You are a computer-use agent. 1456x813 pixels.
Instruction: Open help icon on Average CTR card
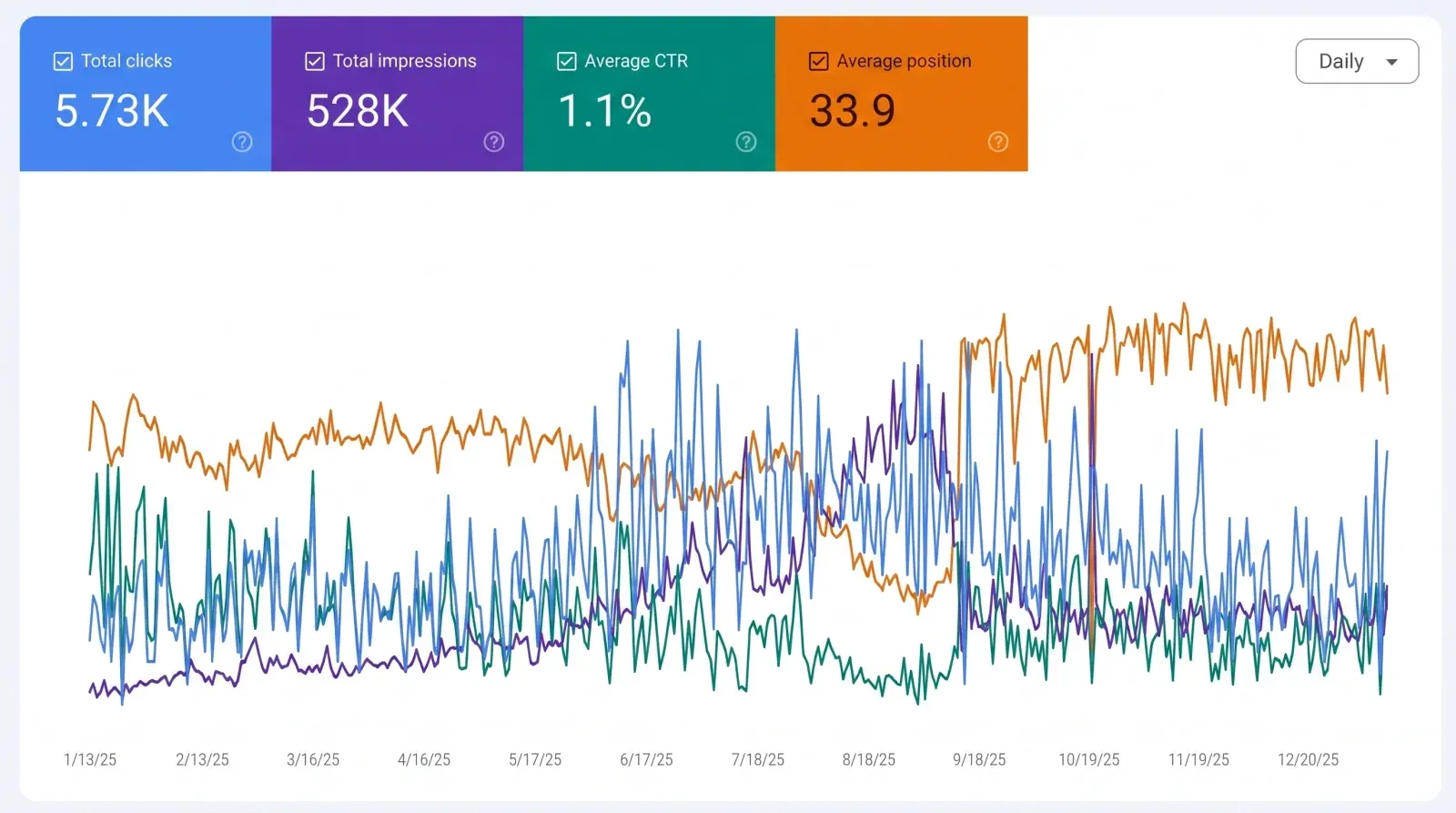[746, 142]
